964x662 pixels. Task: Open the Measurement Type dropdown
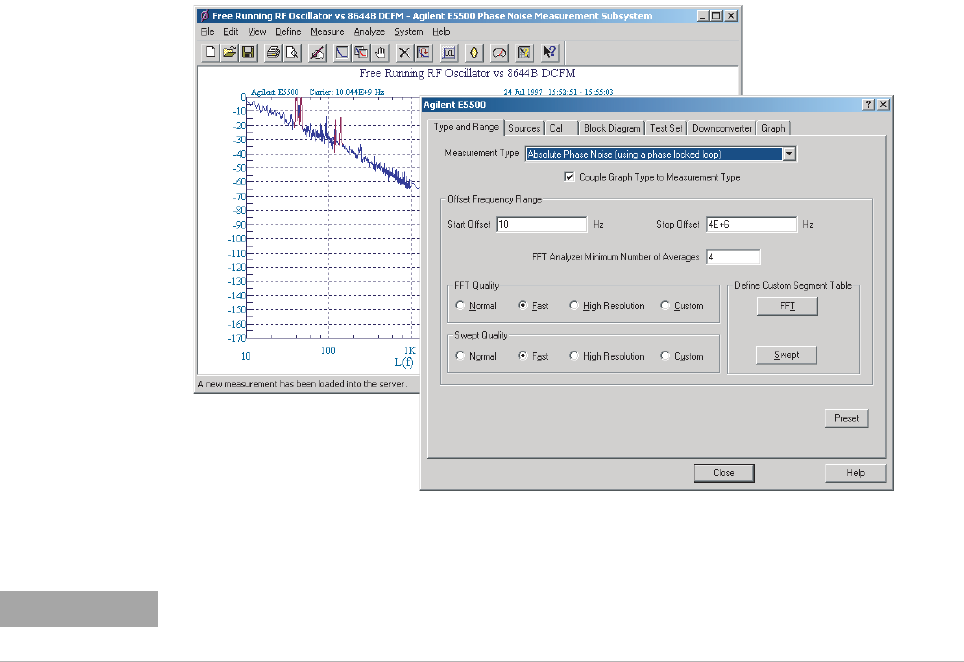coord(789,154)
